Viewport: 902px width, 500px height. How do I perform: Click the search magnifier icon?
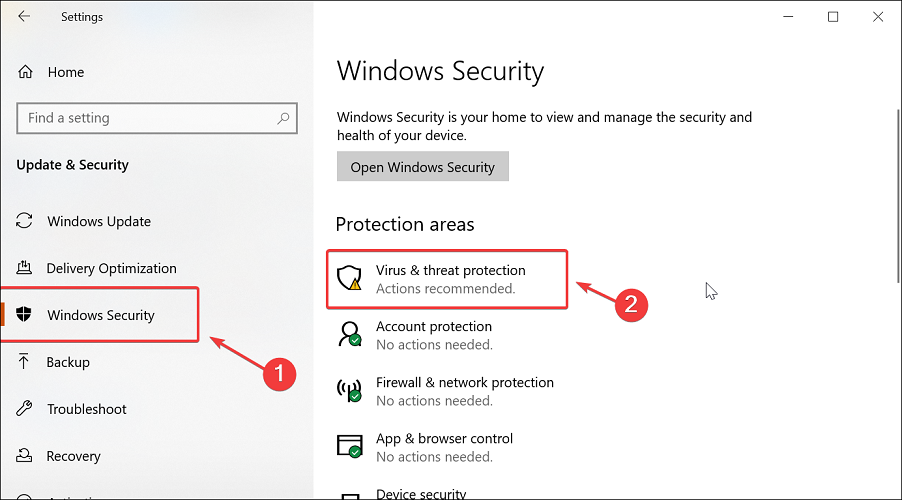coord(283,119)
